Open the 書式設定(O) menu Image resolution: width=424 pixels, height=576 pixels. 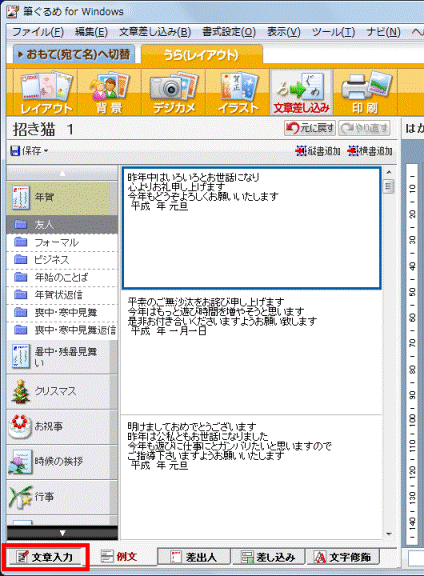pyautogui.click(x=229, y=32)
